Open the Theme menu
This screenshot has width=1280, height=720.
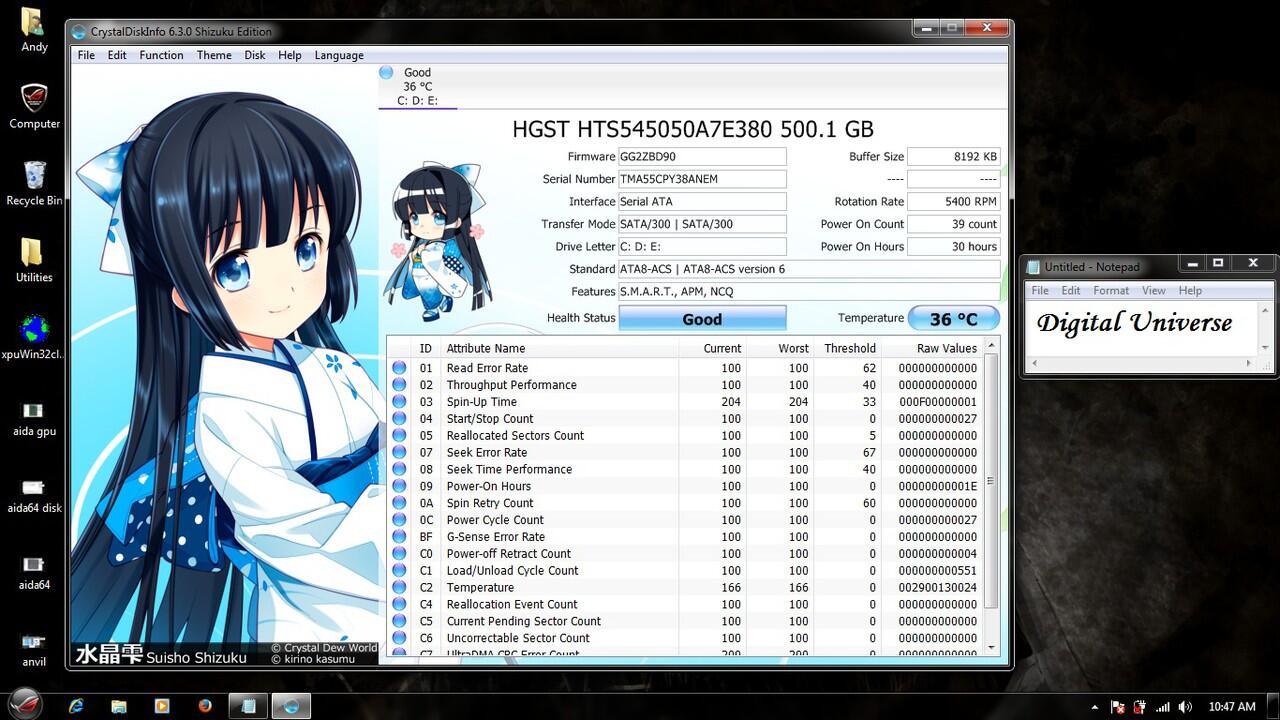pyautogui.click(x=214, y=55)
